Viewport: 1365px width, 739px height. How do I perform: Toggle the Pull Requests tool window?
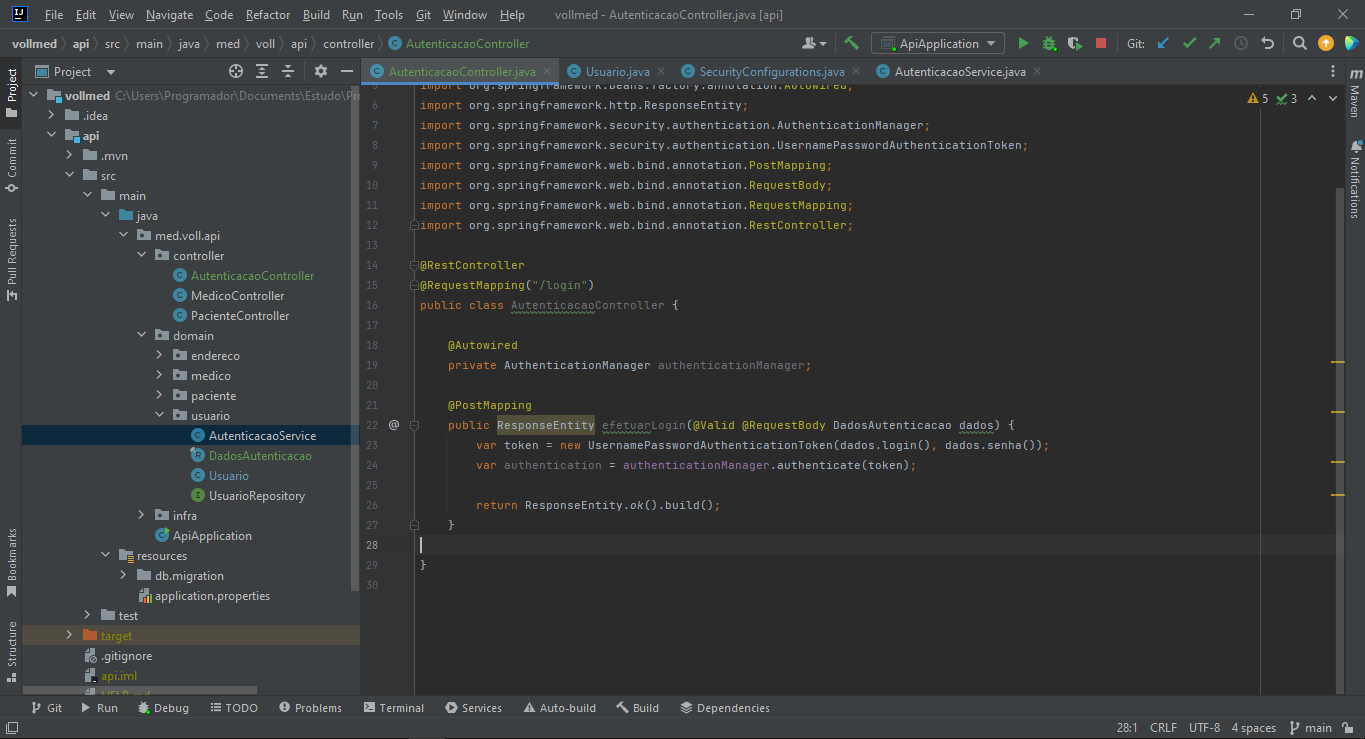(x=11, y=259)
